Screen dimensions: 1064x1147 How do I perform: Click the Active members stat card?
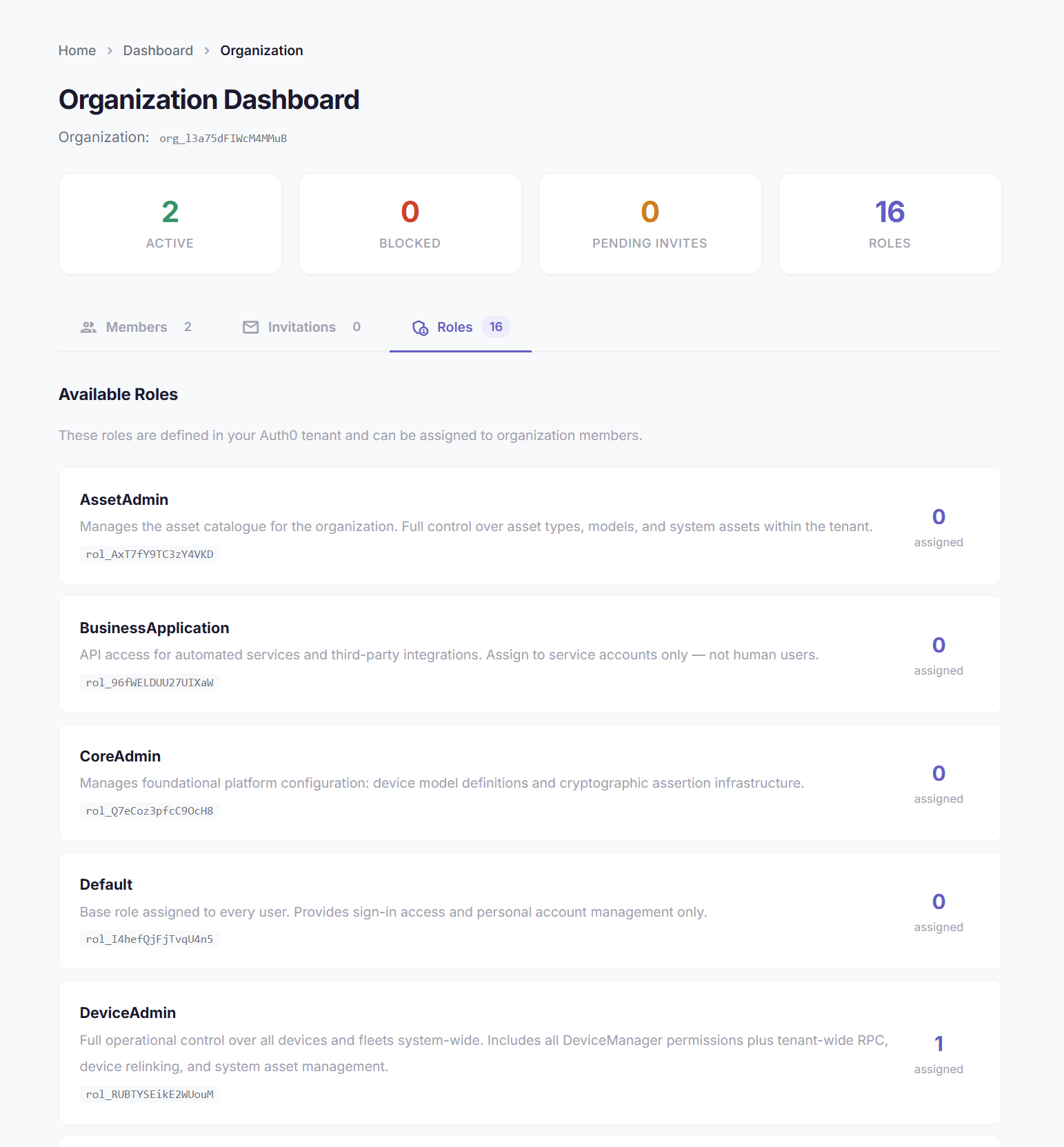tap(170, 224)
